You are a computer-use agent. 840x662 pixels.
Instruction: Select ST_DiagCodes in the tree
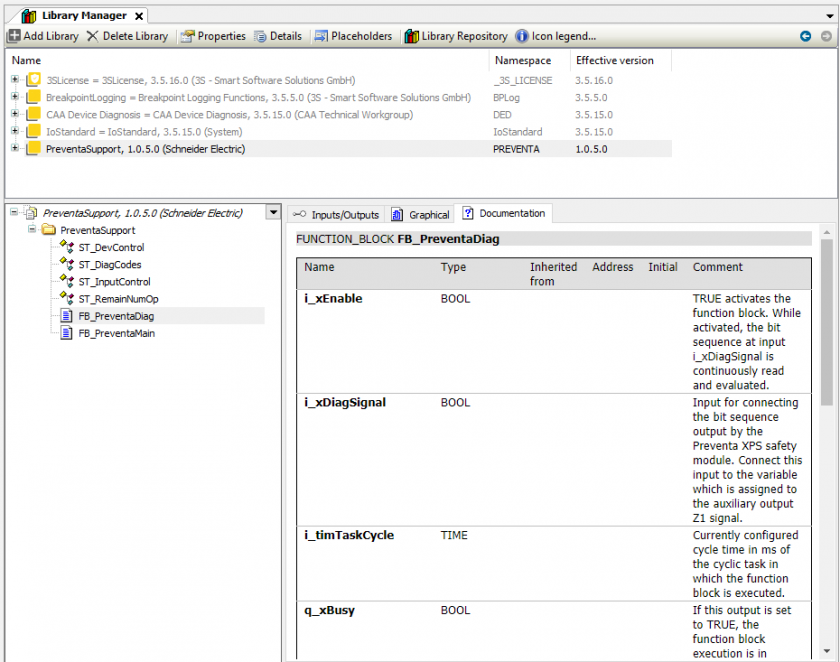[110, 265]
